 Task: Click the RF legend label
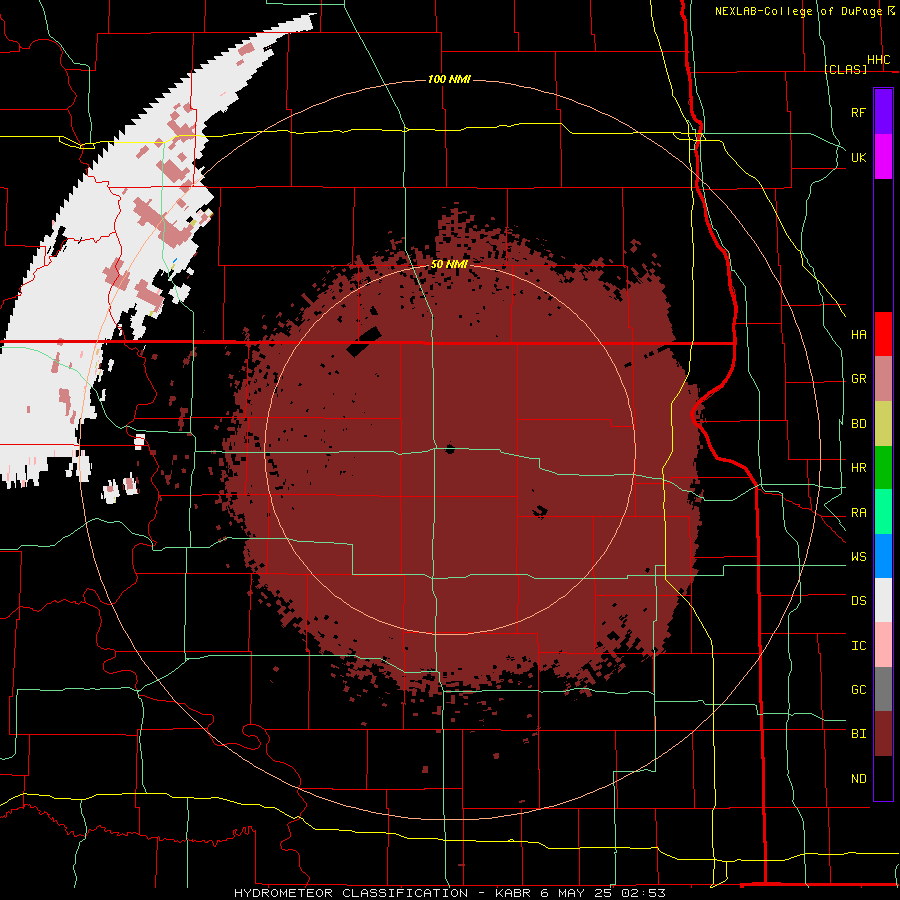858,112
